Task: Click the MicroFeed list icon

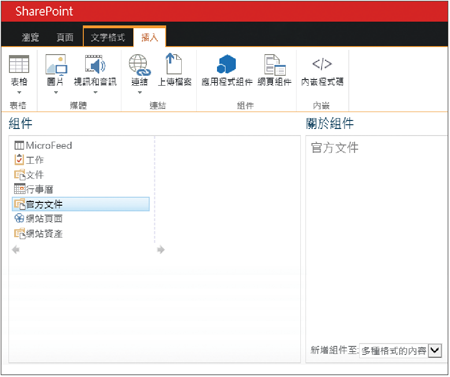Action: 19,145
